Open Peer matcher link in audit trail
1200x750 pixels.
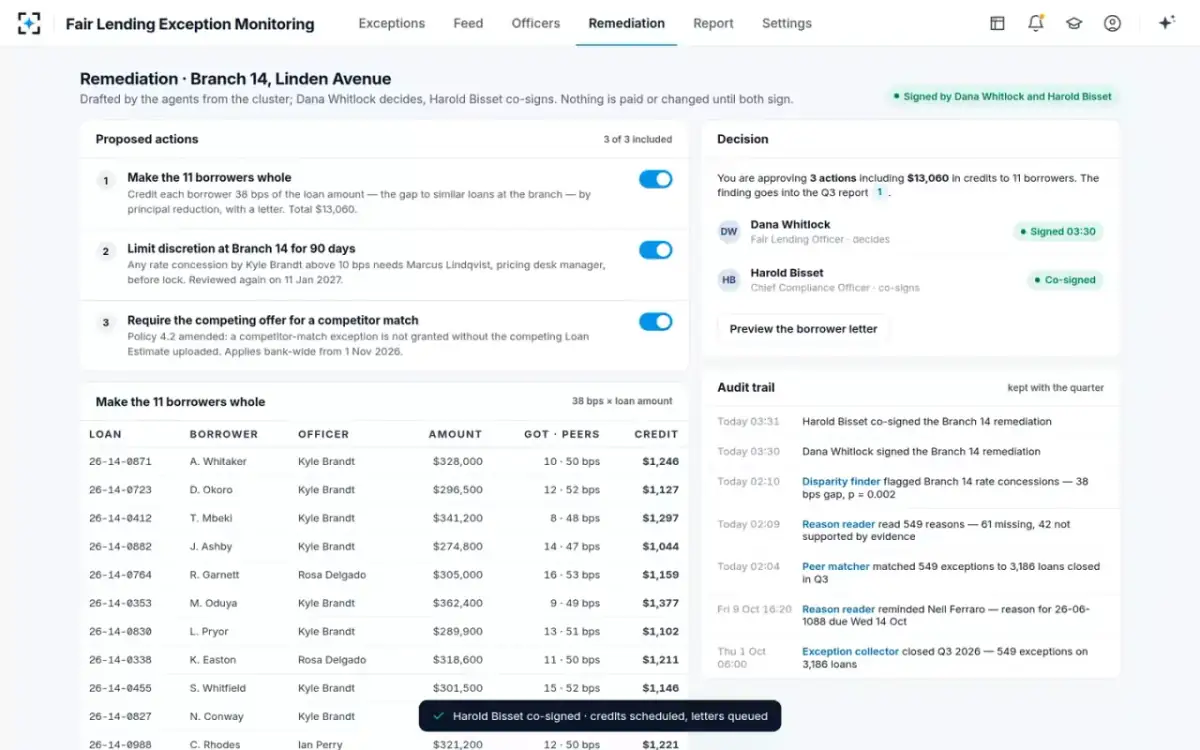click(836, 566)
